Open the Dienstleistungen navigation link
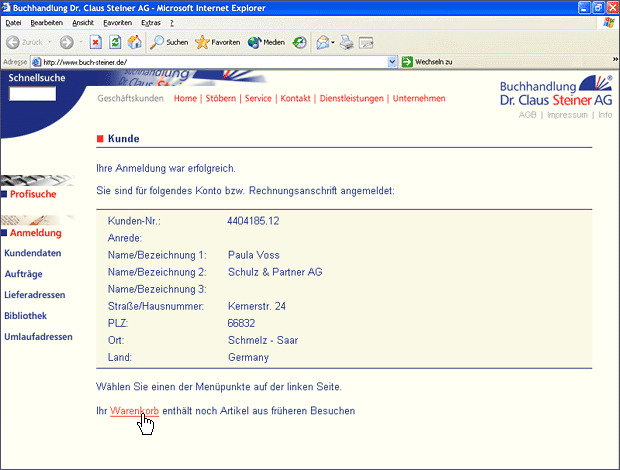The height and width of the screenshot is (470, 620). (x=352, y=98)
